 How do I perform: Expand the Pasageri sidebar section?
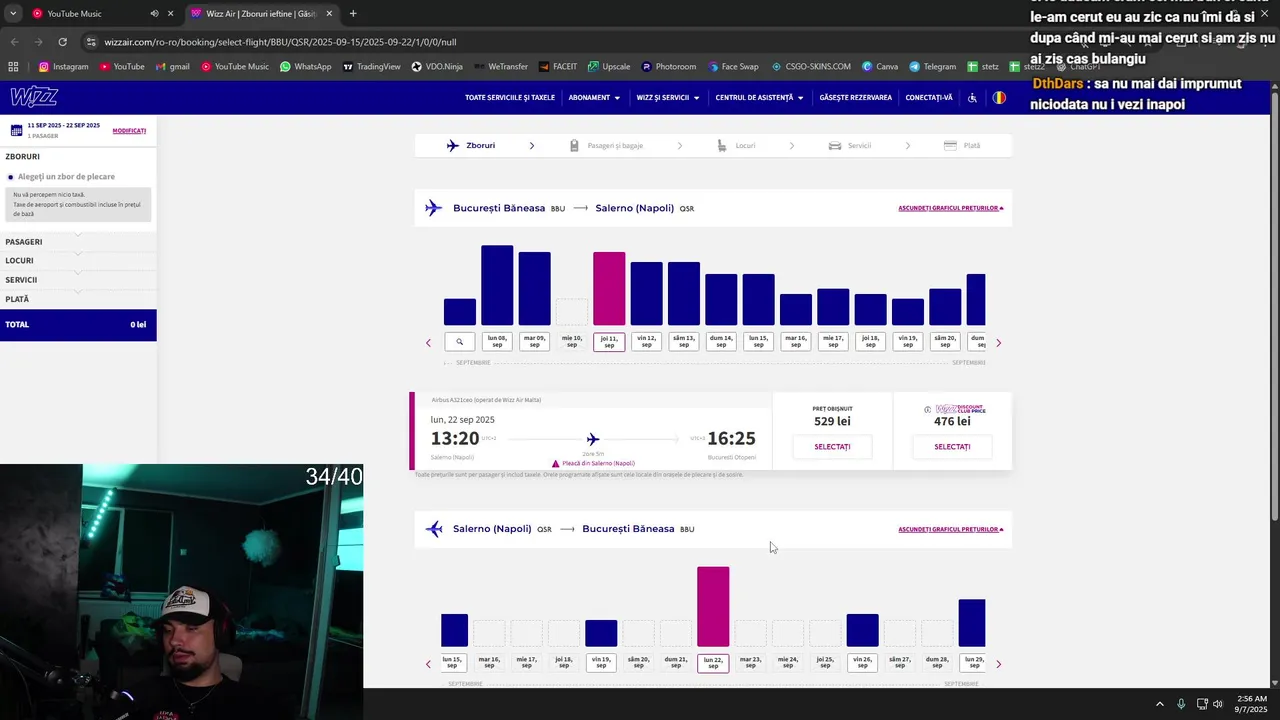(x=78, y=242)
